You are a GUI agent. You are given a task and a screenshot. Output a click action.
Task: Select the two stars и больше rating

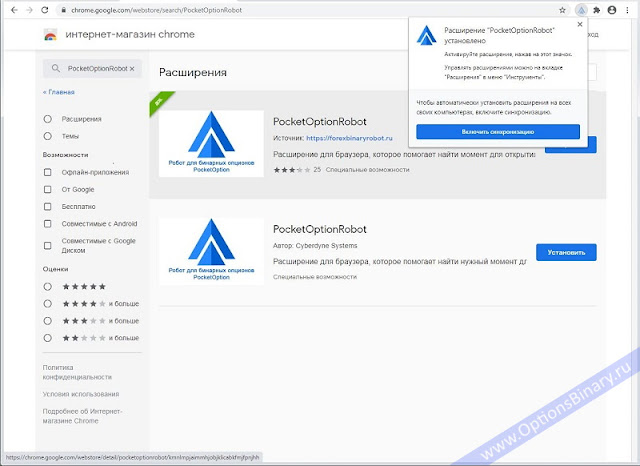pos(48,338)
